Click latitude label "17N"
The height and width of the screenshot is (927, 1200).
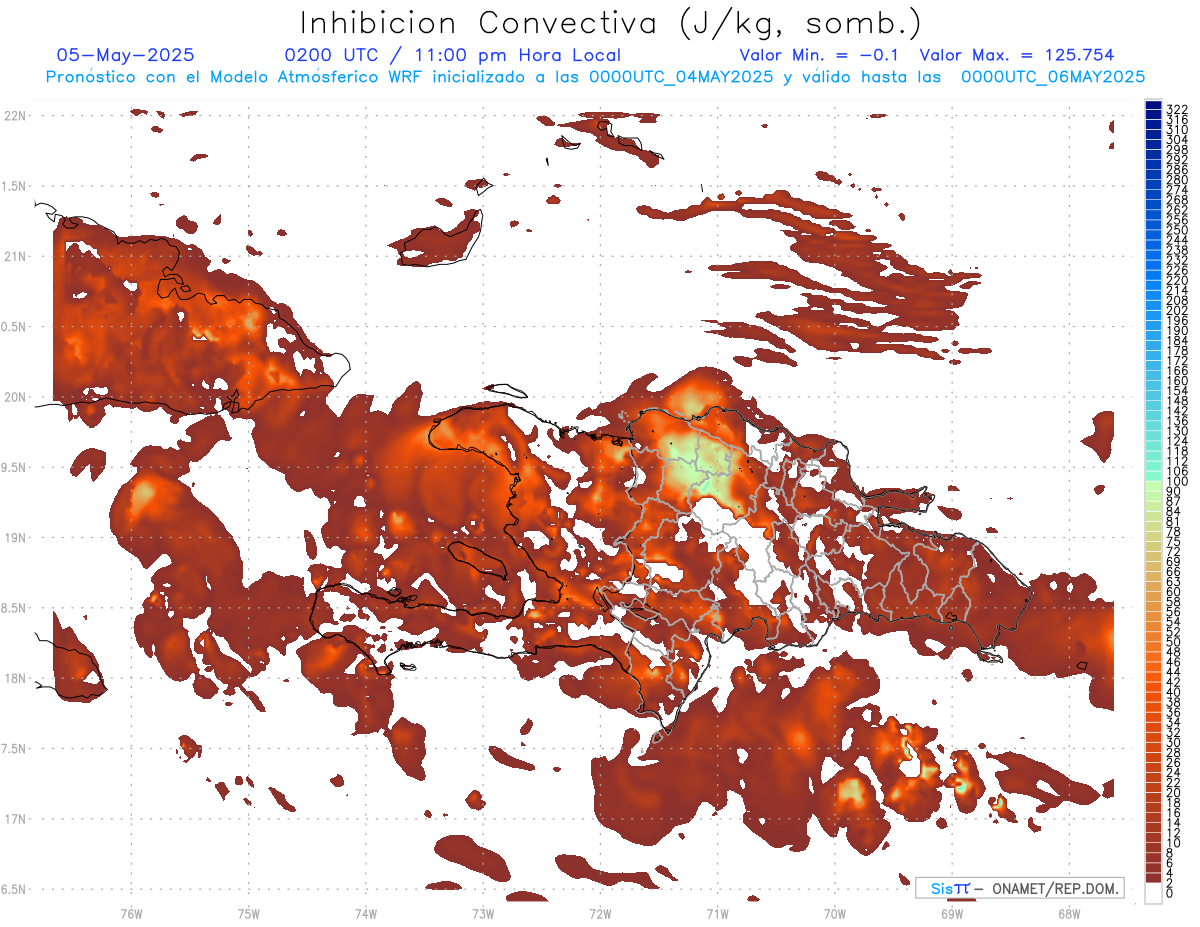(15, 819)
